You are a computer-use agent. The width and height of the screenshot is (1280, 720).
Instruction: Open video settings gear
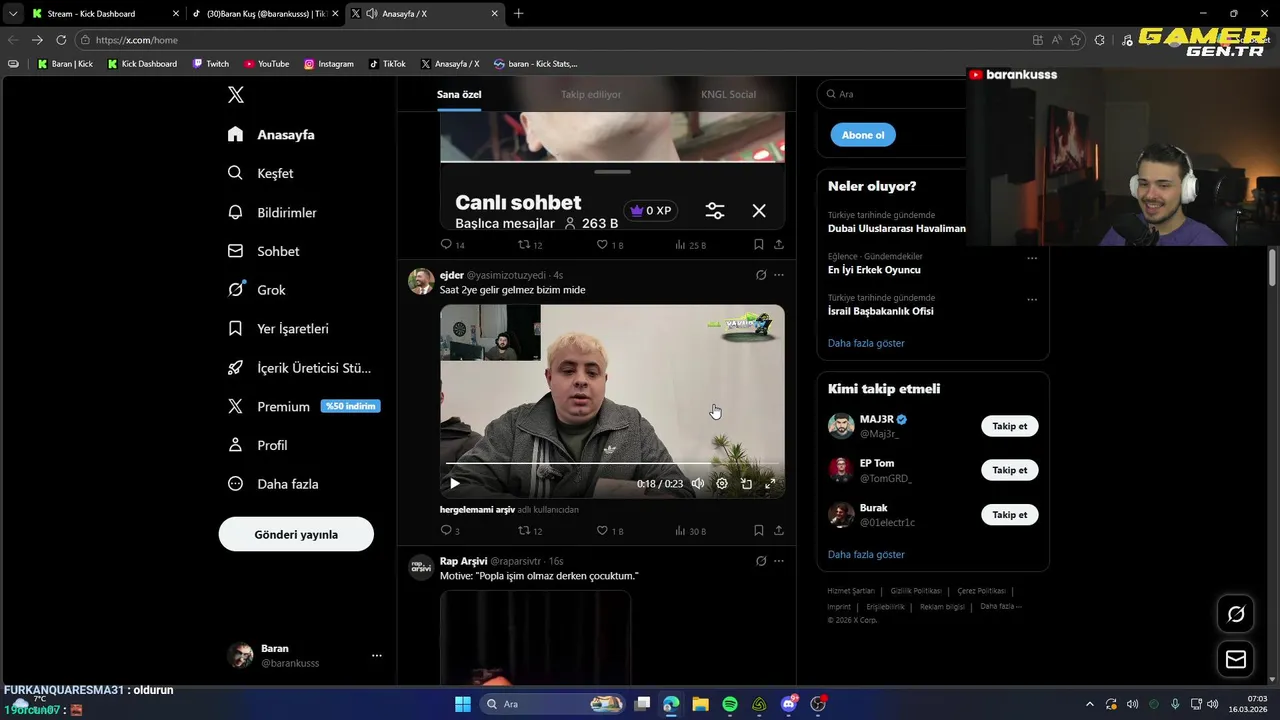click(722, 483)
